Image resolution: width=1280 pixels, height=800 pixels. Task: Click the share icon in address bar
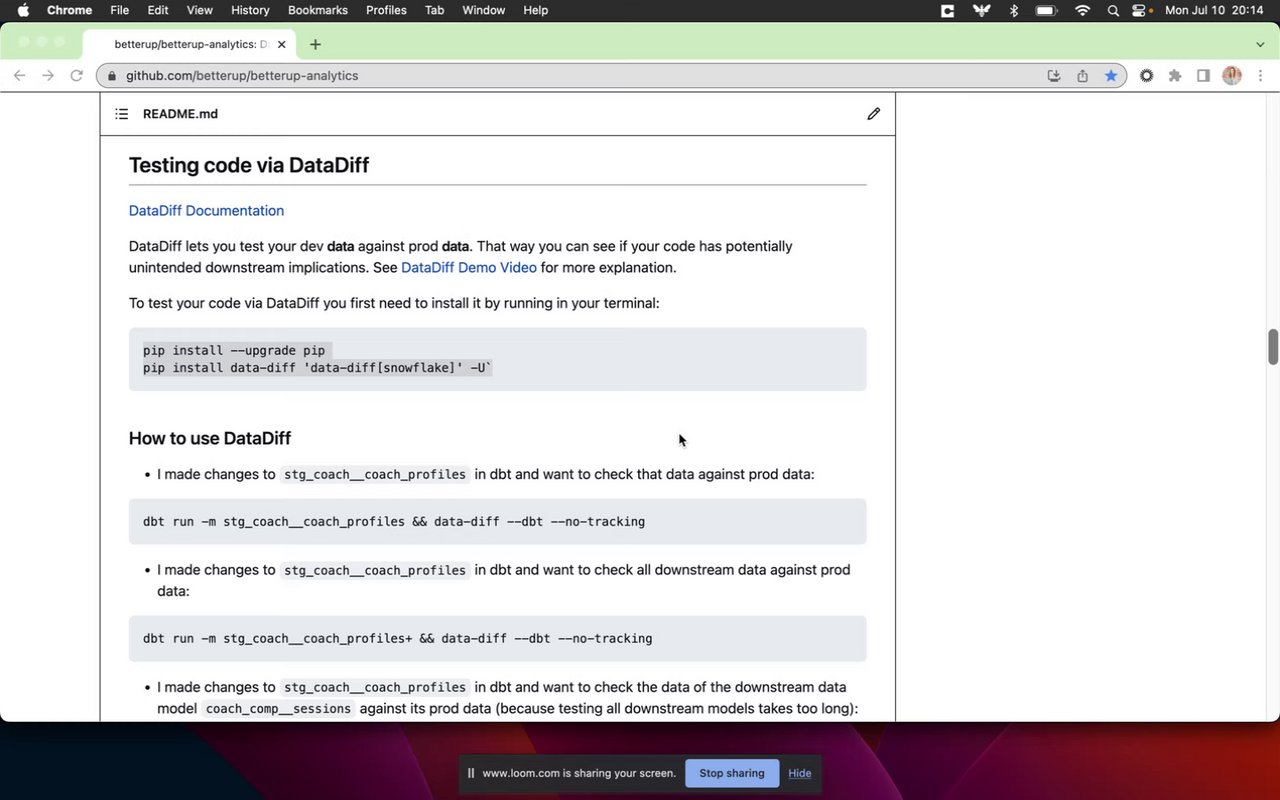coord(1082,76)
